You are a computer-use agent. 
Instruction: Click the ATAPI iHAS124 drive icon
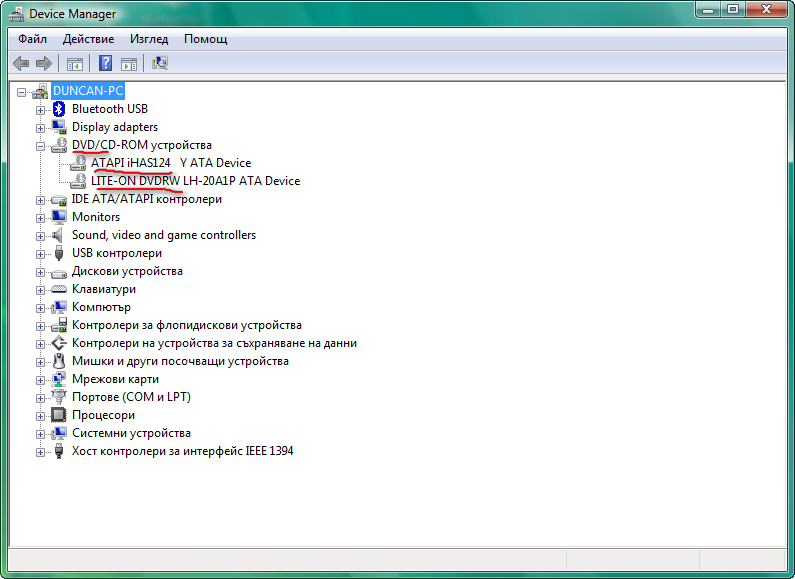[x=78, y=163]
